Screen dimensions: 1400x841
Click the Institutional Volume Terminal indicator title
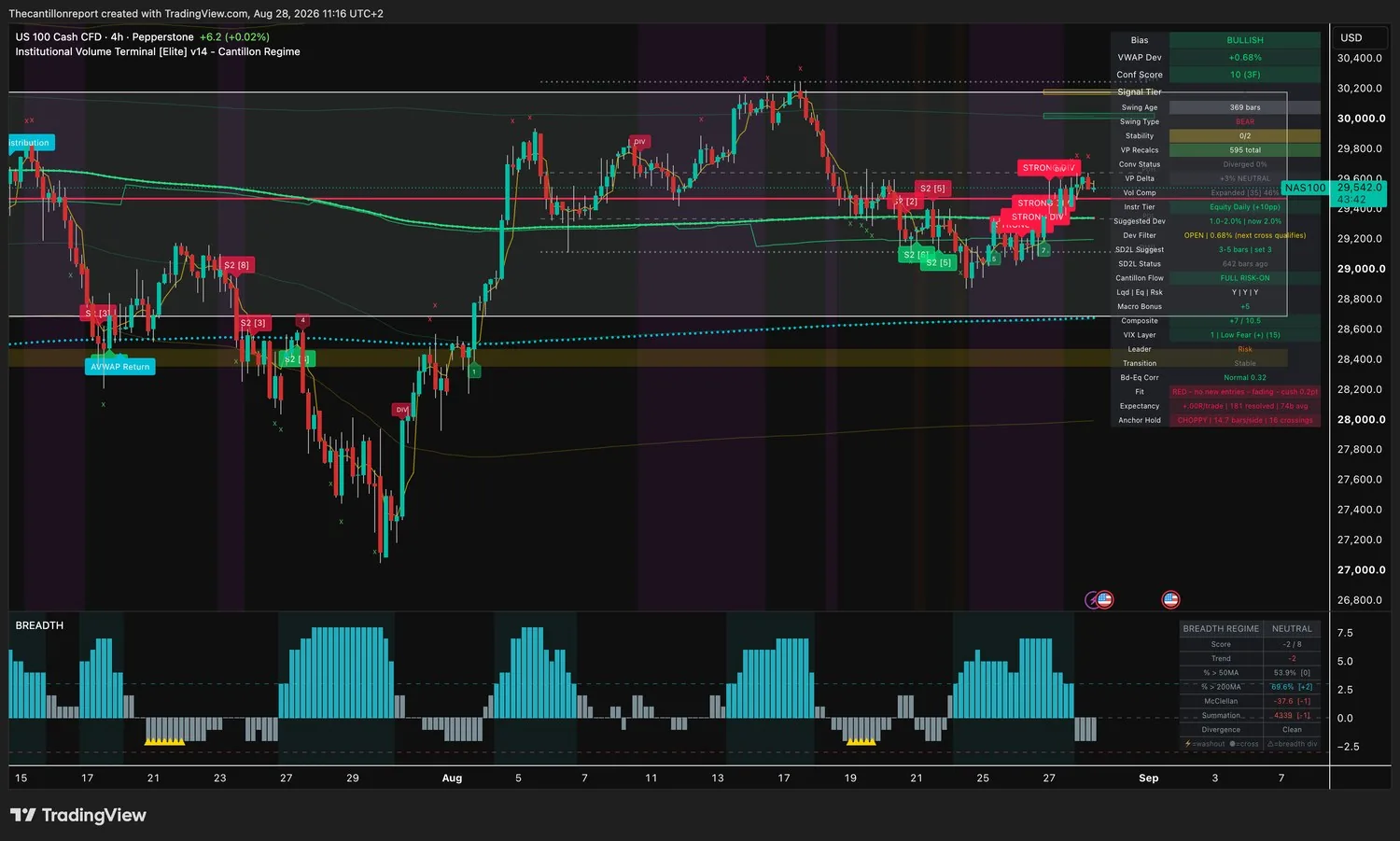click(x=158, y=52)
